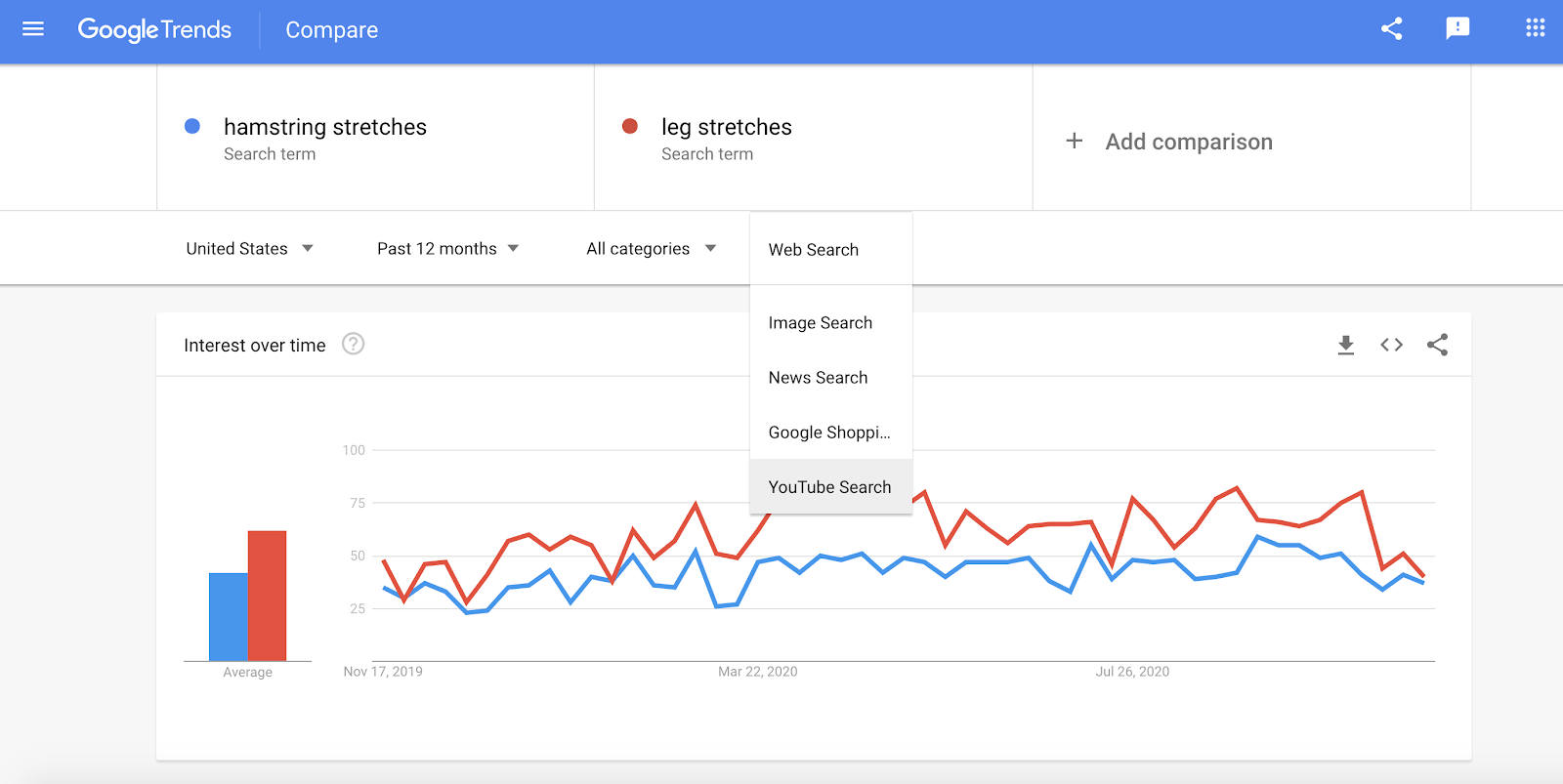Expand the All categories dropdown
Screen dimensions: 1563x784
[x=651, y=249]
